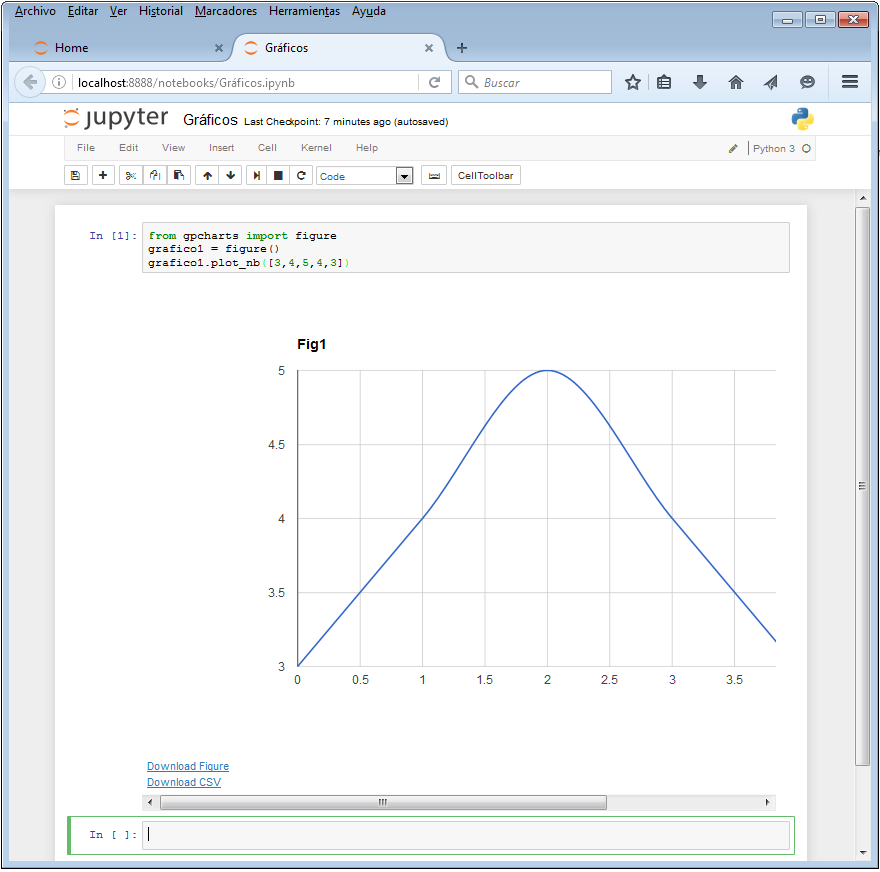Move the cell up with the arrow icon
Viewport: 880px width, 872px height.
tap(207, 175)
